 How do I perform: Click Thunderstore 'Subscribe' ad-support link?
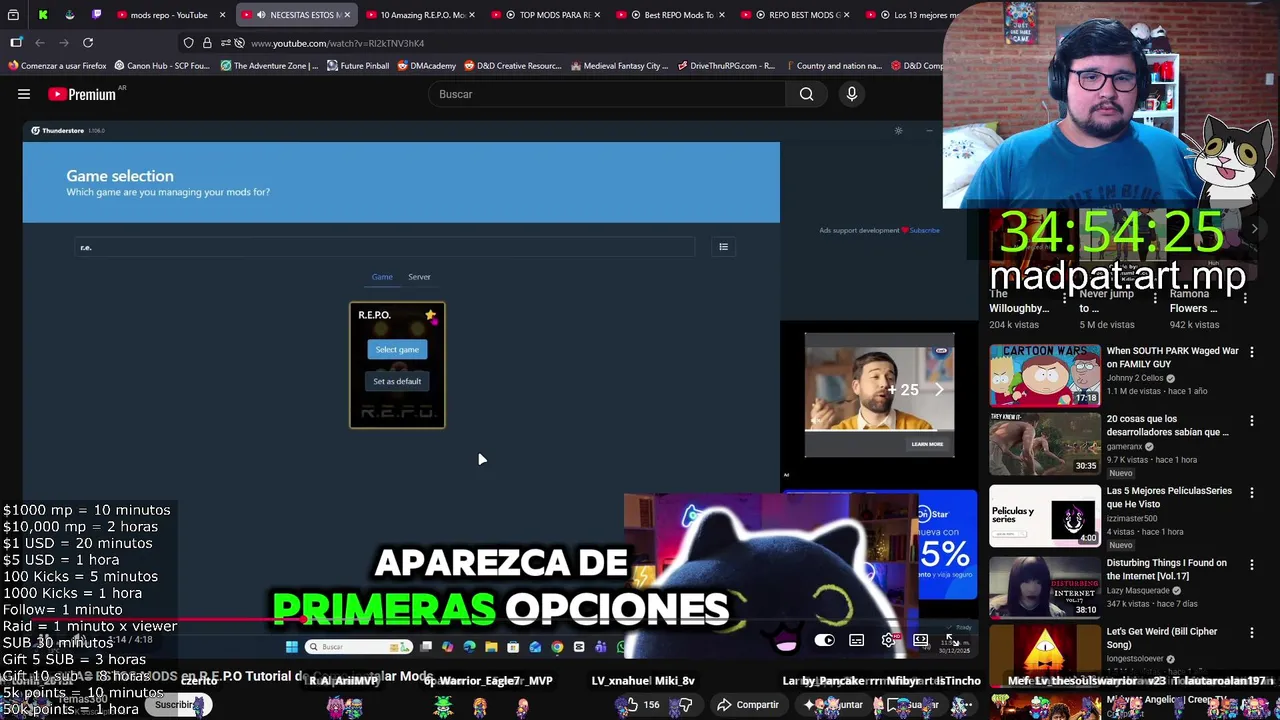tap(924, 231)
